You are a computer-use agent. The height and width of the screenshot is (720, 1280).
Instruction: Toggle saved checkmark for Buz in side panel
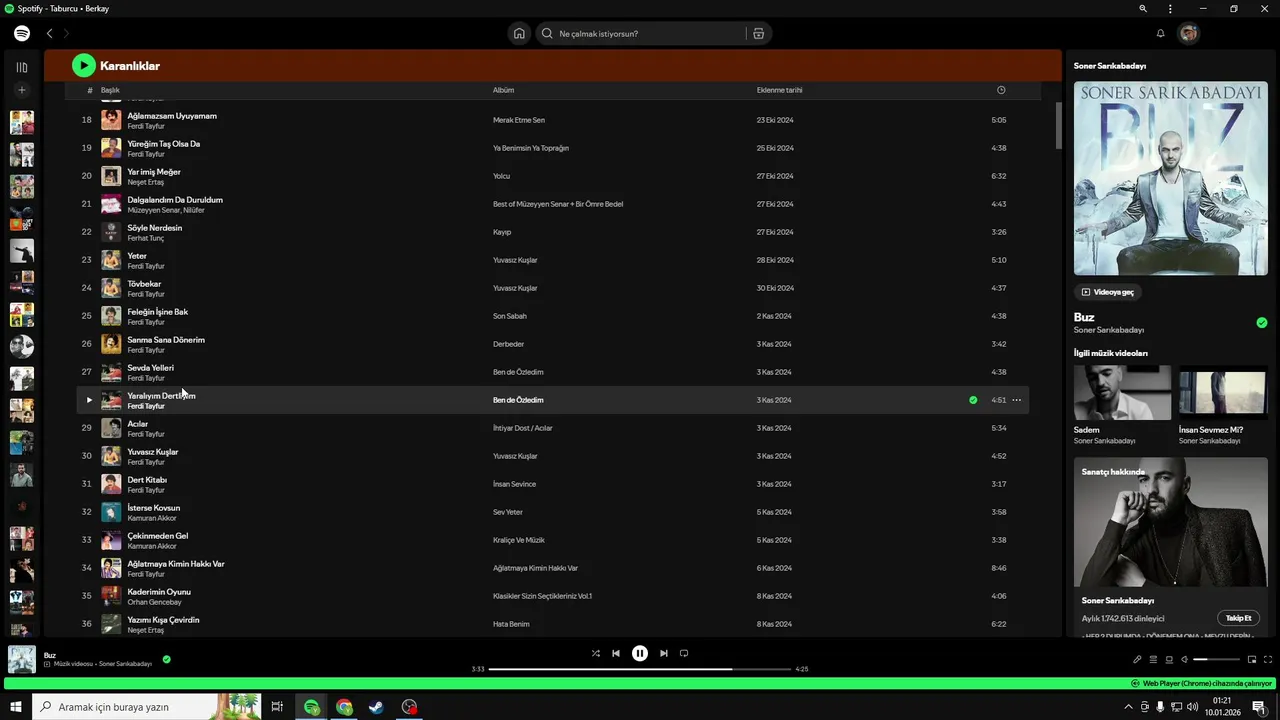point(1262,322)
